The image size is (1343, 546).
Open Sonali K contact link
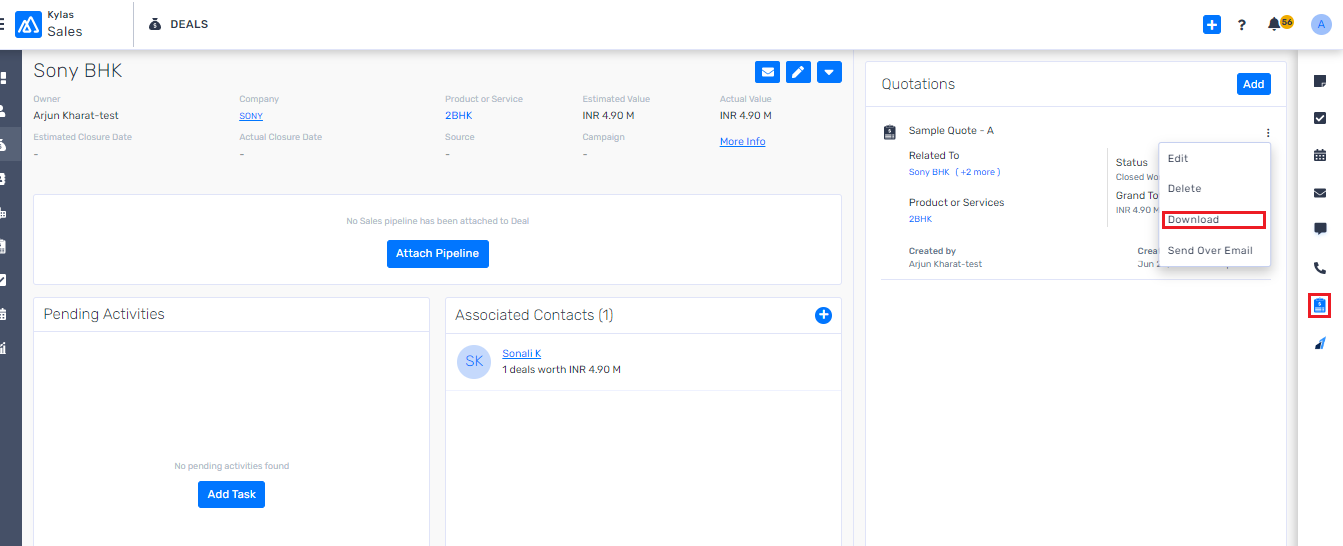[x=522, y=354]
